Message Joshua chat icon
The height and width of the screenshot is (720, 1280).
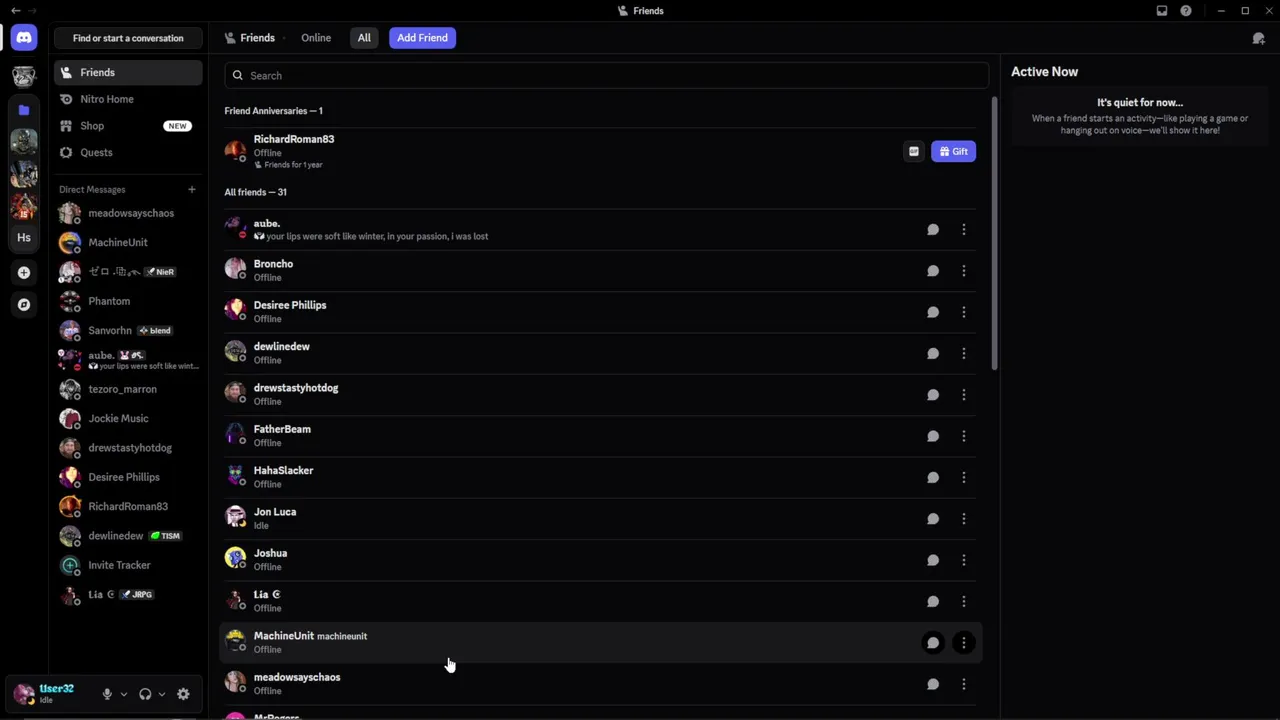(x=932, y=560)
